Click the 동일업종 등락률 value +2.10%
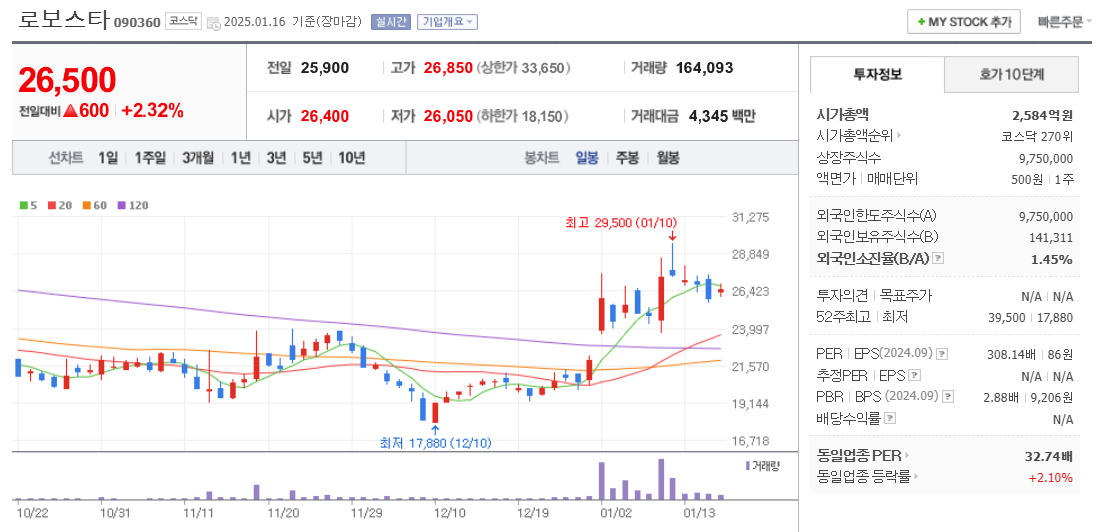The image size is (1099, 532). click(1051, 478)
